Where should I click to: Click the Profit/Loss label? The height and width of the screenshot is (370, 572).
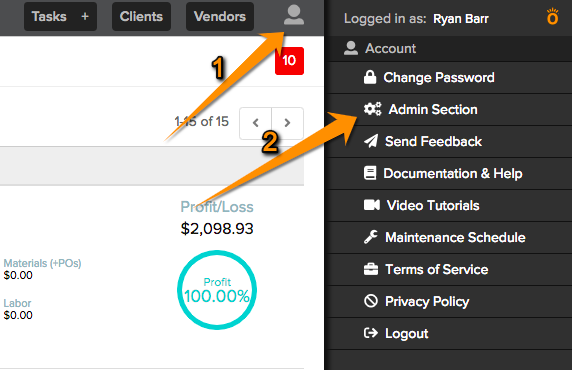pos(217,207)
